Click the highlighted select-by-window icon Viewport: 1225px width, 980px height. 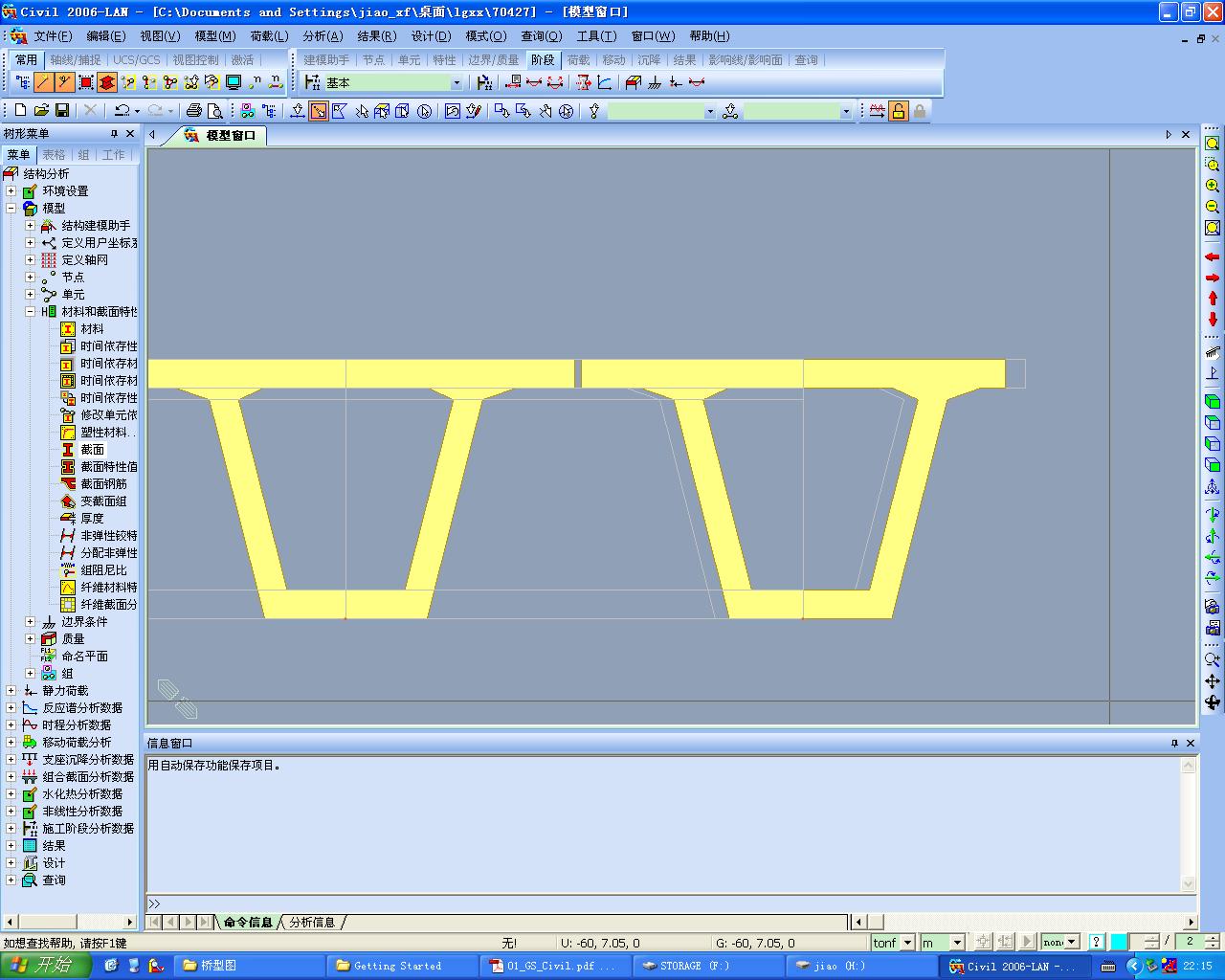click(319, 111)
